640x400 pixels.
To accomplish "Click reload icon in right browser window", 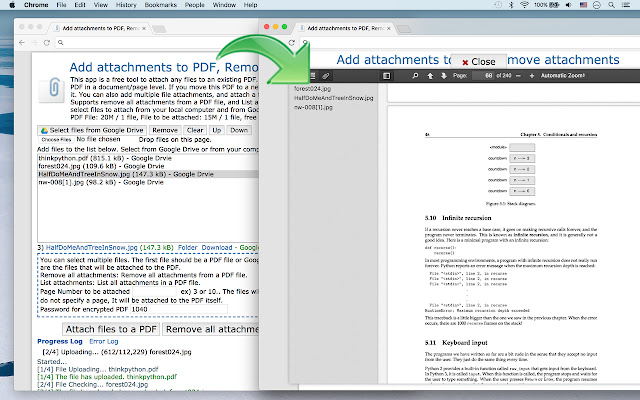I will [291, 42].
